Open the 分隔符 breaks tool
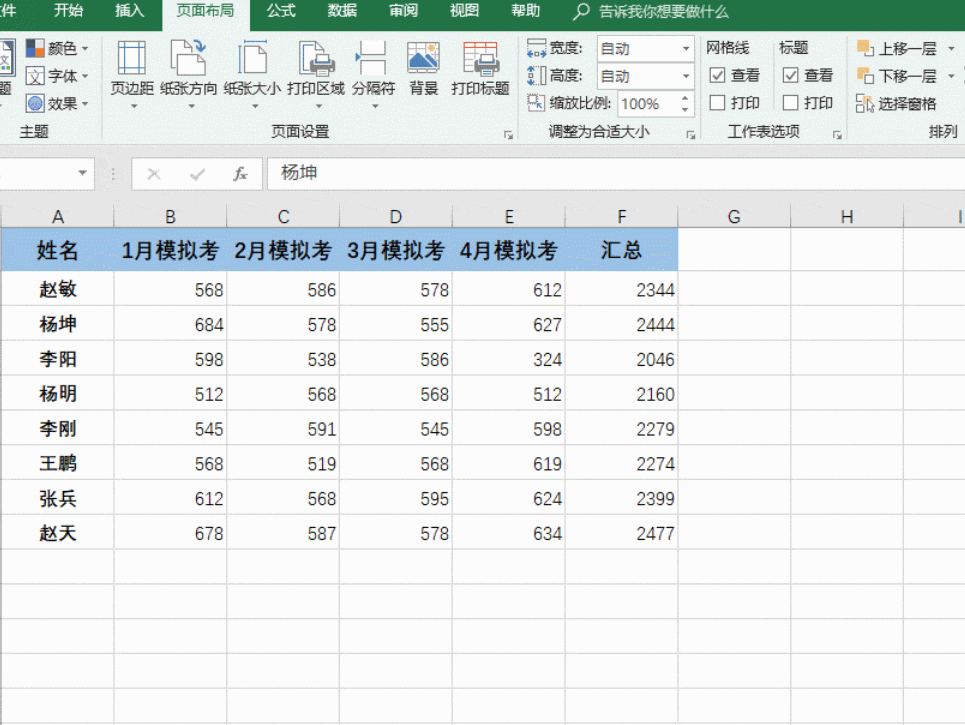965x725 pixels. click(373, 73)
